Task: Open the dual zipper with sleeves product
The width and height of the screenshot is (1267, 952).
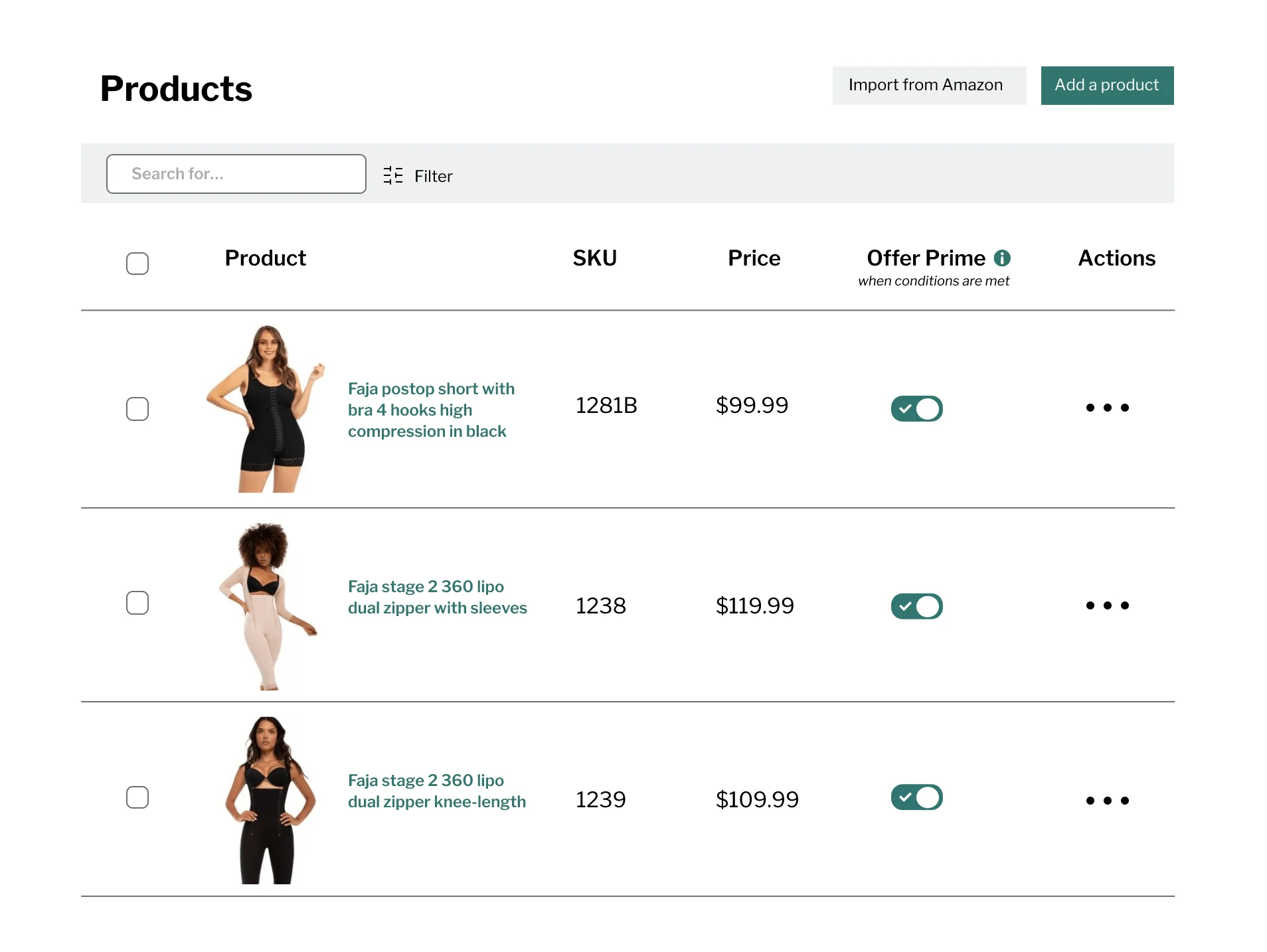Action: 437,597
